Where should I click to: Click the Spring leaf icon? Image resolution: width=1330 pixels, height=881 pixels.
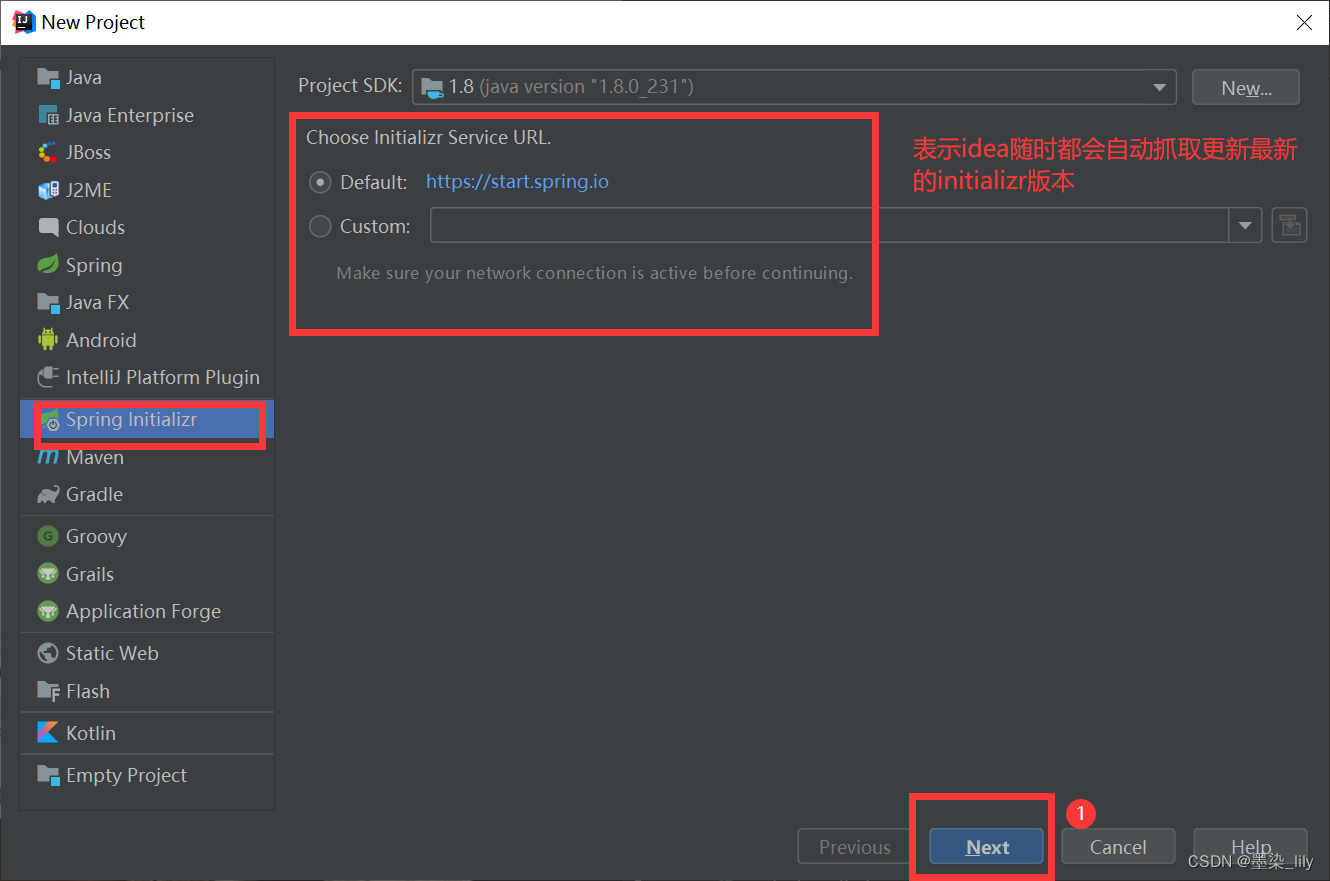tap(48, 265)
